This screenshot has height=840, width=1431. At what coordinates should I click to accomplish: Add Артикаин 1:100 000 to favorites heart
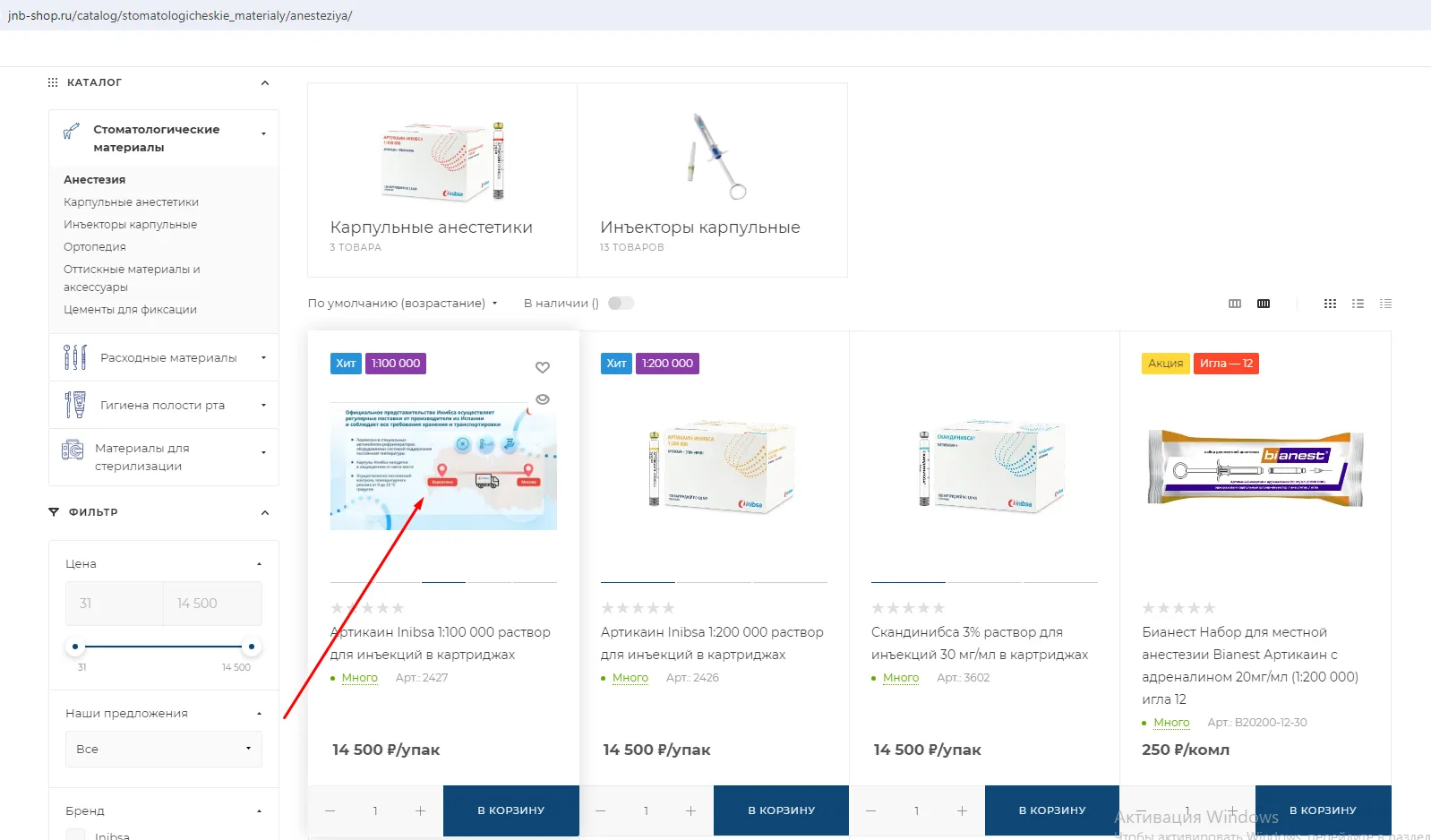click(543, 367)
